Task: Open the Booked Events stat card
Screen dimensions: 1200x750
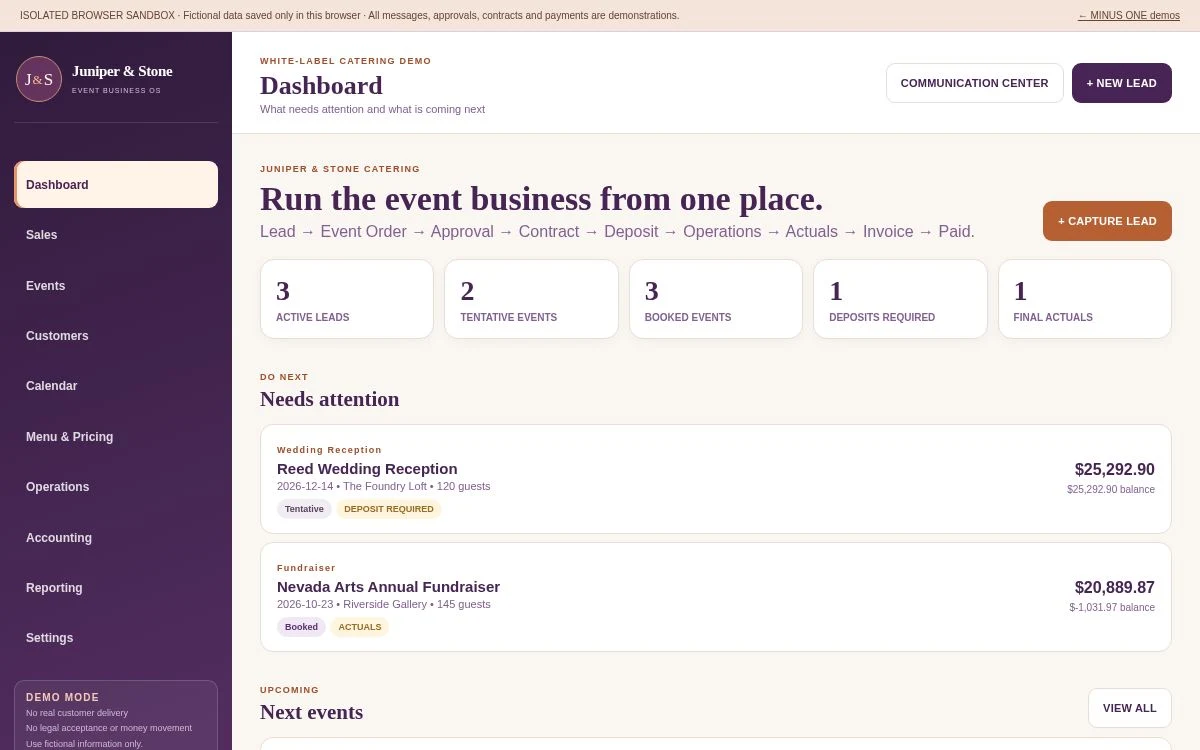Action: click(716, 299)
